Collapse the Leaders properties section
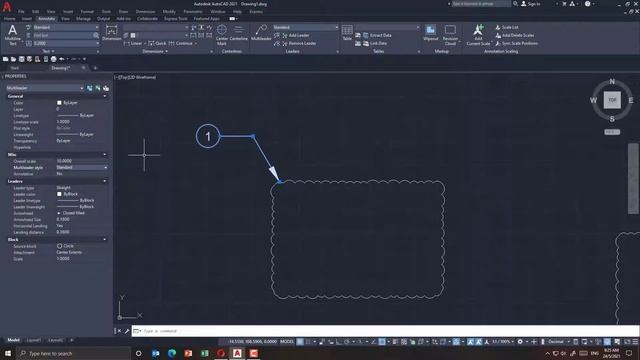The height and width of the screenshot is (360, 640). point(105,181)
